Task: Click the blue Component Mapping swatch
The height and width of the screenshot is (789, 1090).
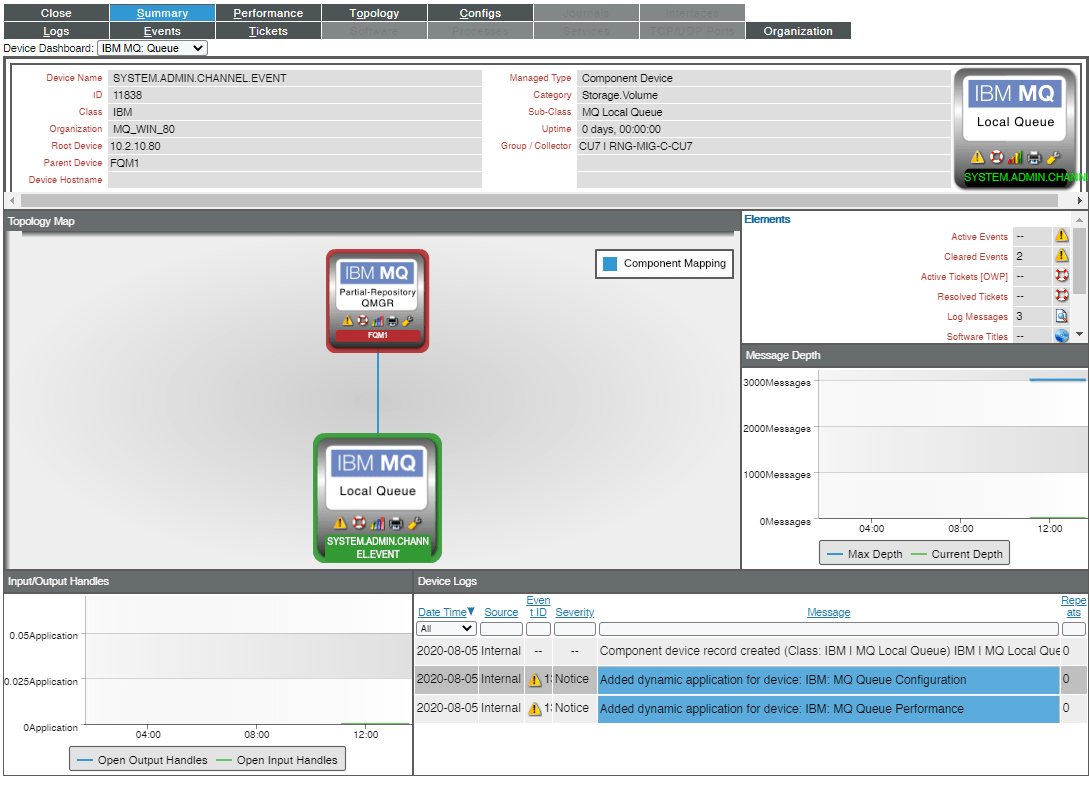Action: pos(610,264)
